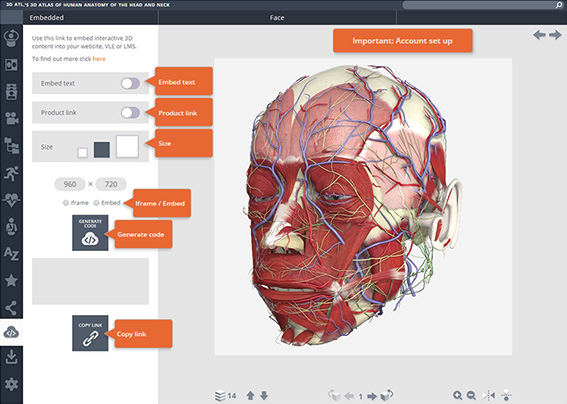Open the video camera animations icon
This screenshot has width=567, height=404.
(11, 118)
